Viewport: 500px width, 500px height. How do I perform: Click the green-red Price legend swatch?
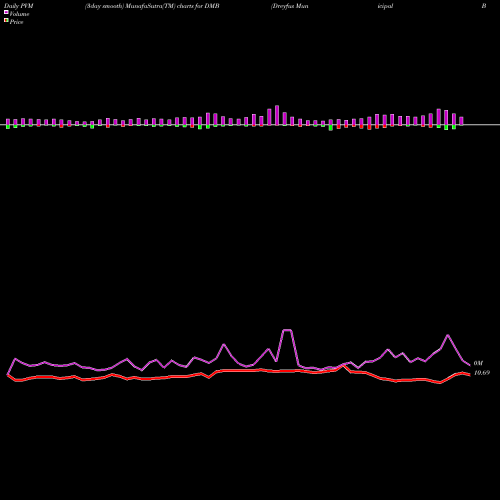6,20
